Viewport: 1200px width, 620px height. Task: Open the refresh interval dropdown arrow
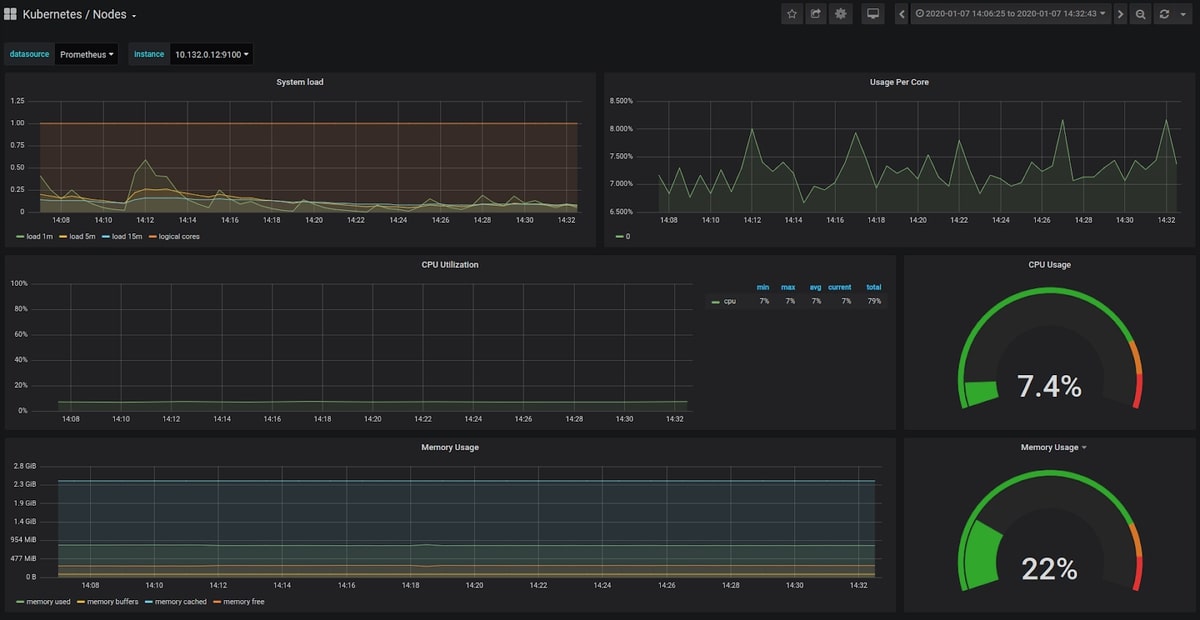tap(1183, 14)
